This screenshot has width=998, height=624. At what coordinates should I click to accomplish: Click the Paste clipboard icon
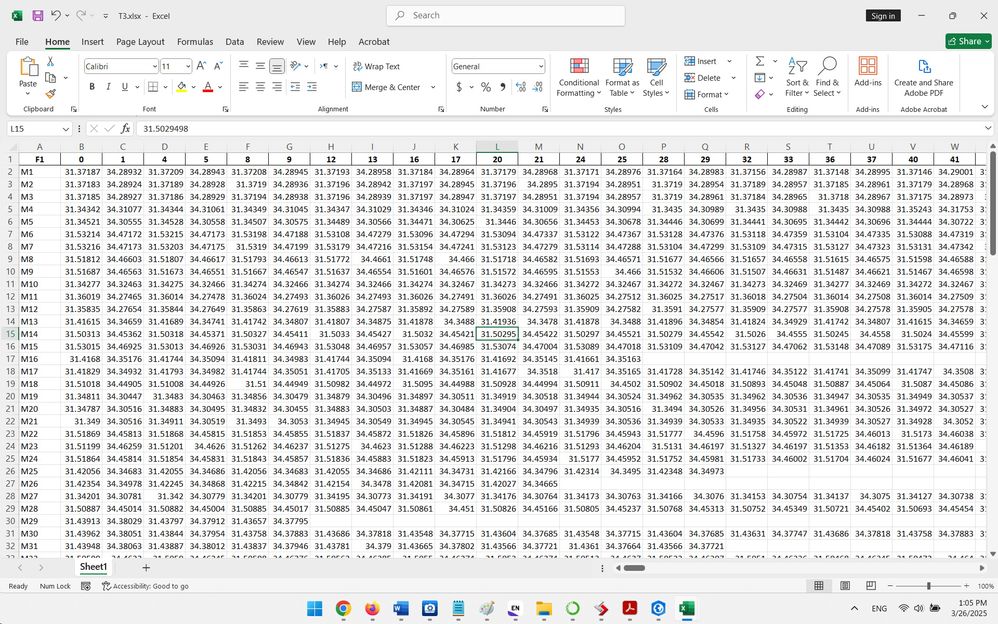(28, 66)
